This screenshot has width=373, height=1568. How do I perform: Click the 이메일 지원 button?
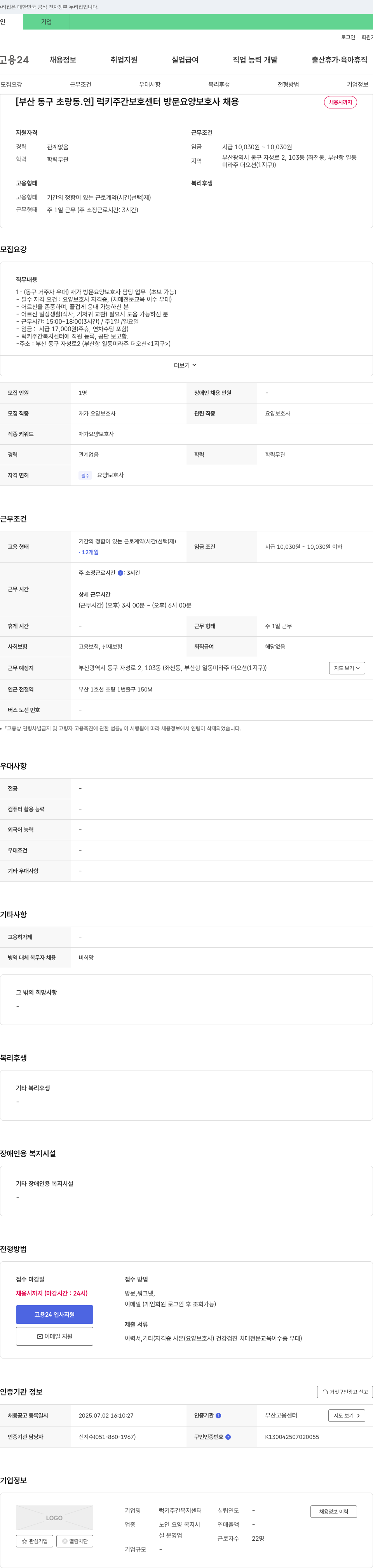click(54, 1336)
